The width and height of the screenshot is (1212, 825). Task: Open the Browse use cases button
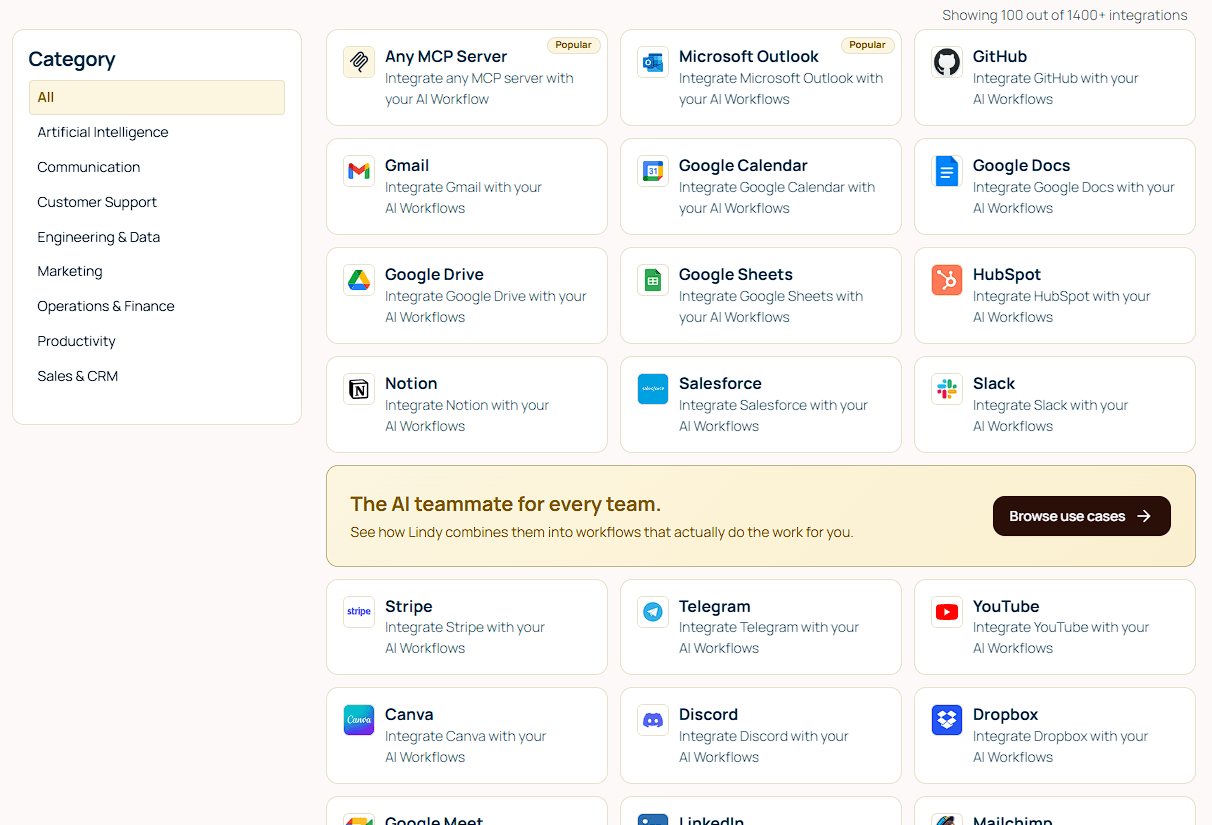(x=1082, y=516)
